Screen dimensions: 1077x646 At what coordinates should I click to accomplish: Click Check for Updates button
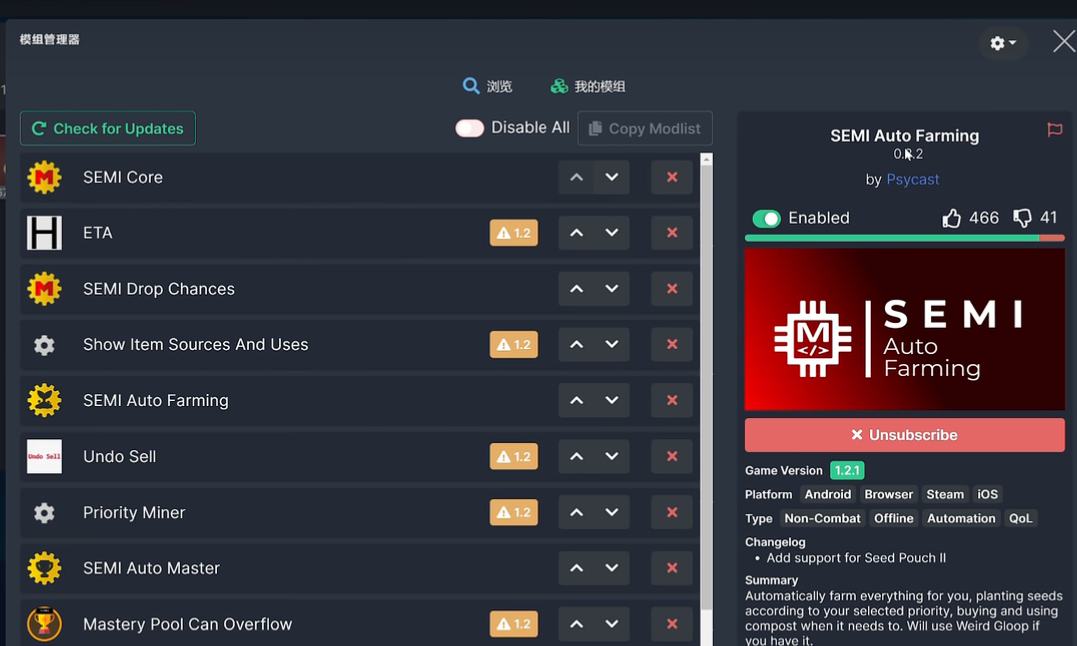tap(108, 128)
